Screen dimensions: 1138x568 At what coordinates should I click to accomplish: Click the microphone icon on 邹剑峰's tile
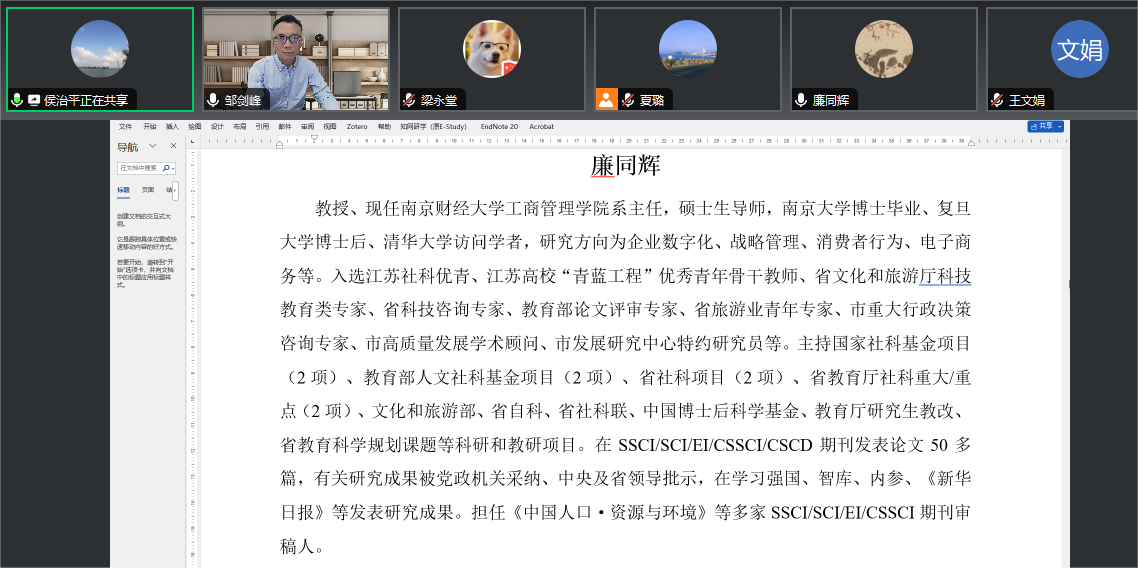point(213,100)
